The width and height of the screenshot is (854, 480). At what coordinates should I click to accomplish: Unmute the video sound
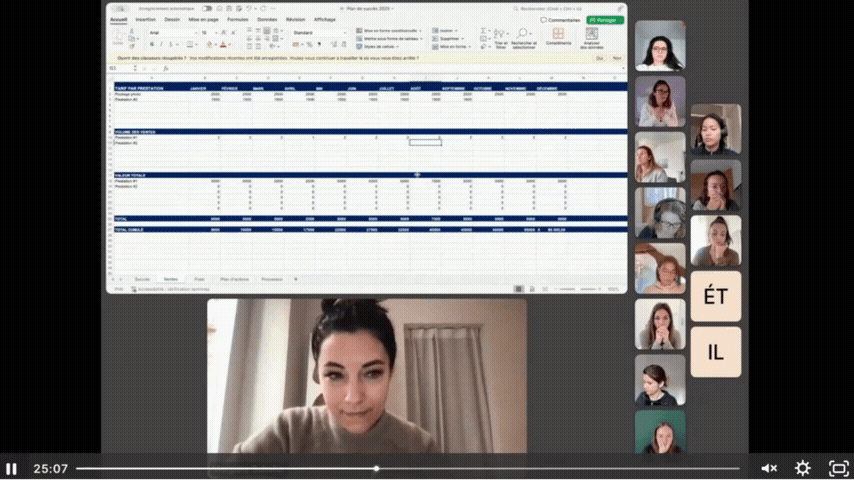[769, 468]
